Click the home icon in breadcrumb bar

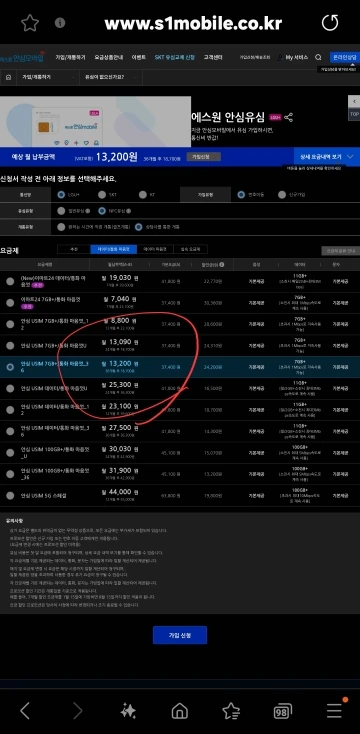(x=8, y=77)
